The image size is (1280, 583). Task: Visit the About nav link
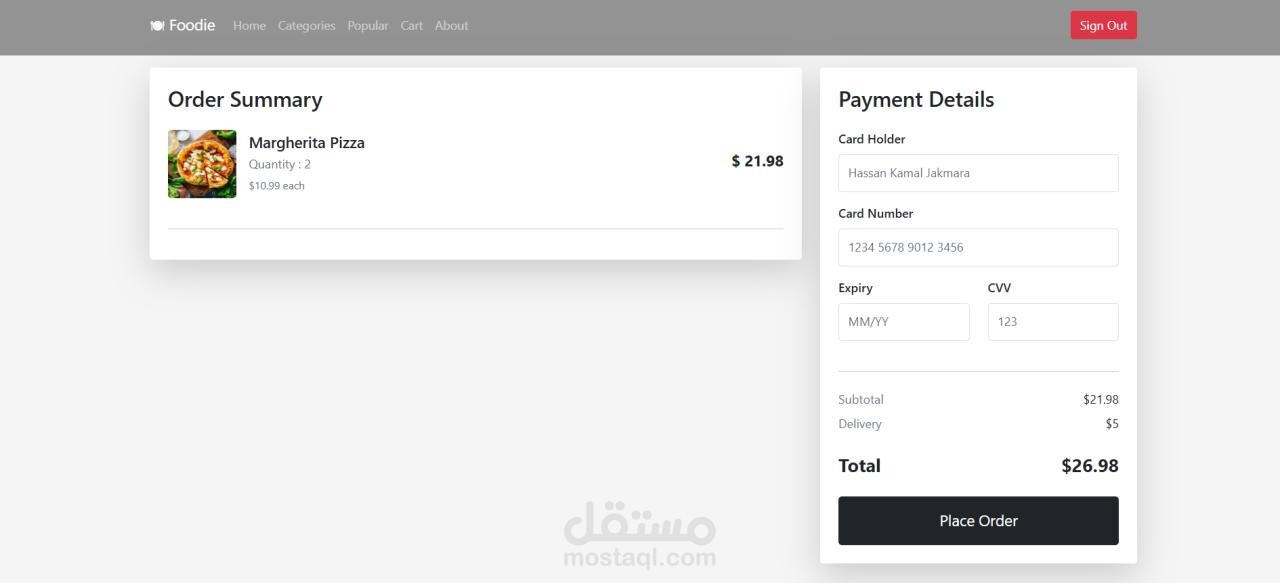451,26
